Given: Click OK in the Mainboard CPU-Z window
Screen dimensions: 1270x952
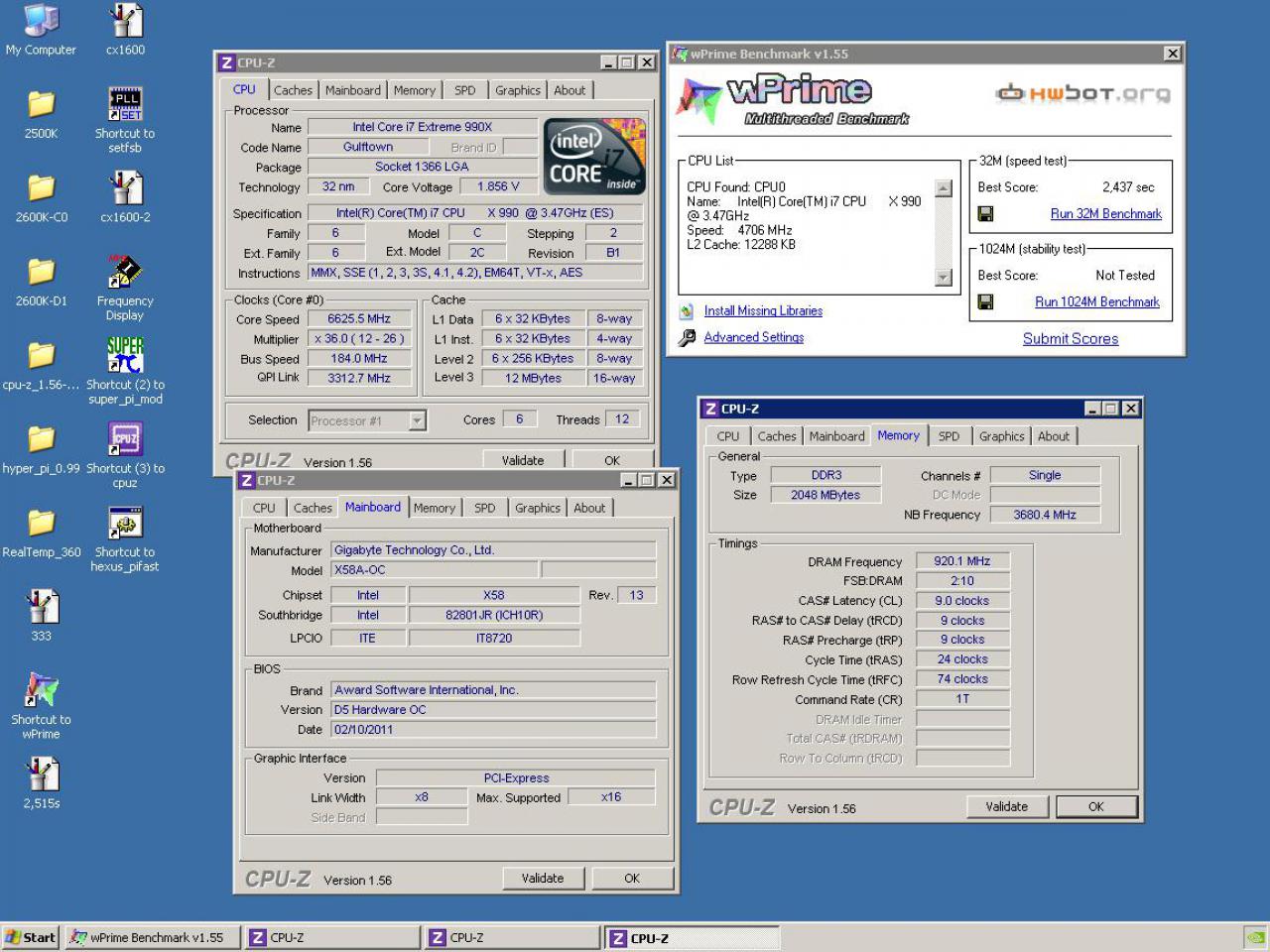Looking at the screenshot, I should click(x=632, y=879).
